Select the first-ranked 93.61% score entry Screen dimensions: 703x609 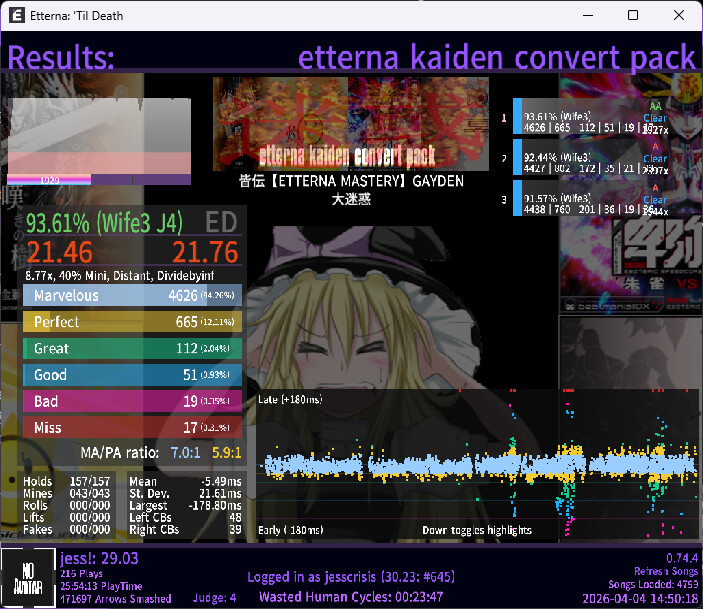(x=590, y=116)
